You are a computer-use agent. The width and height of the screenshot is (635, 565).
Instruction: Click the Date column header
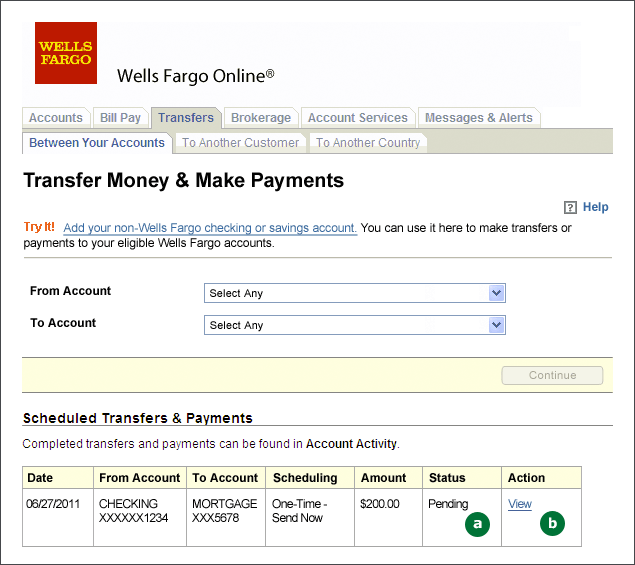click(x=58, y=478)
